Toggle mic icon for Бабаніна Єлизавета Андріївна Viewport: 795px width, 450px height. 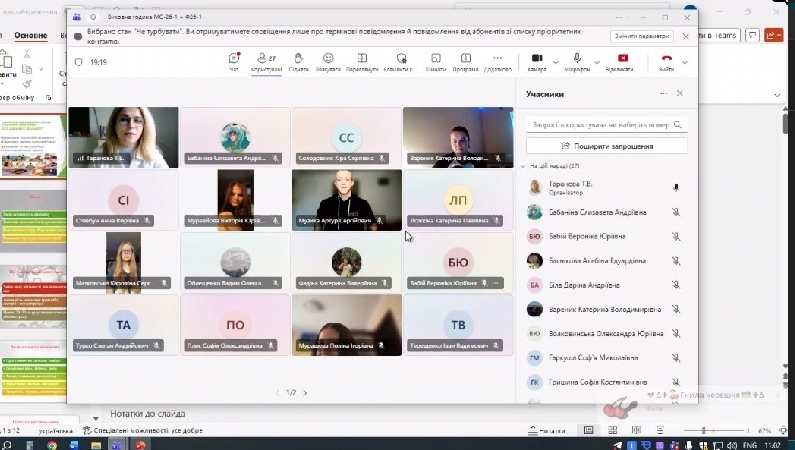[676, 212]
